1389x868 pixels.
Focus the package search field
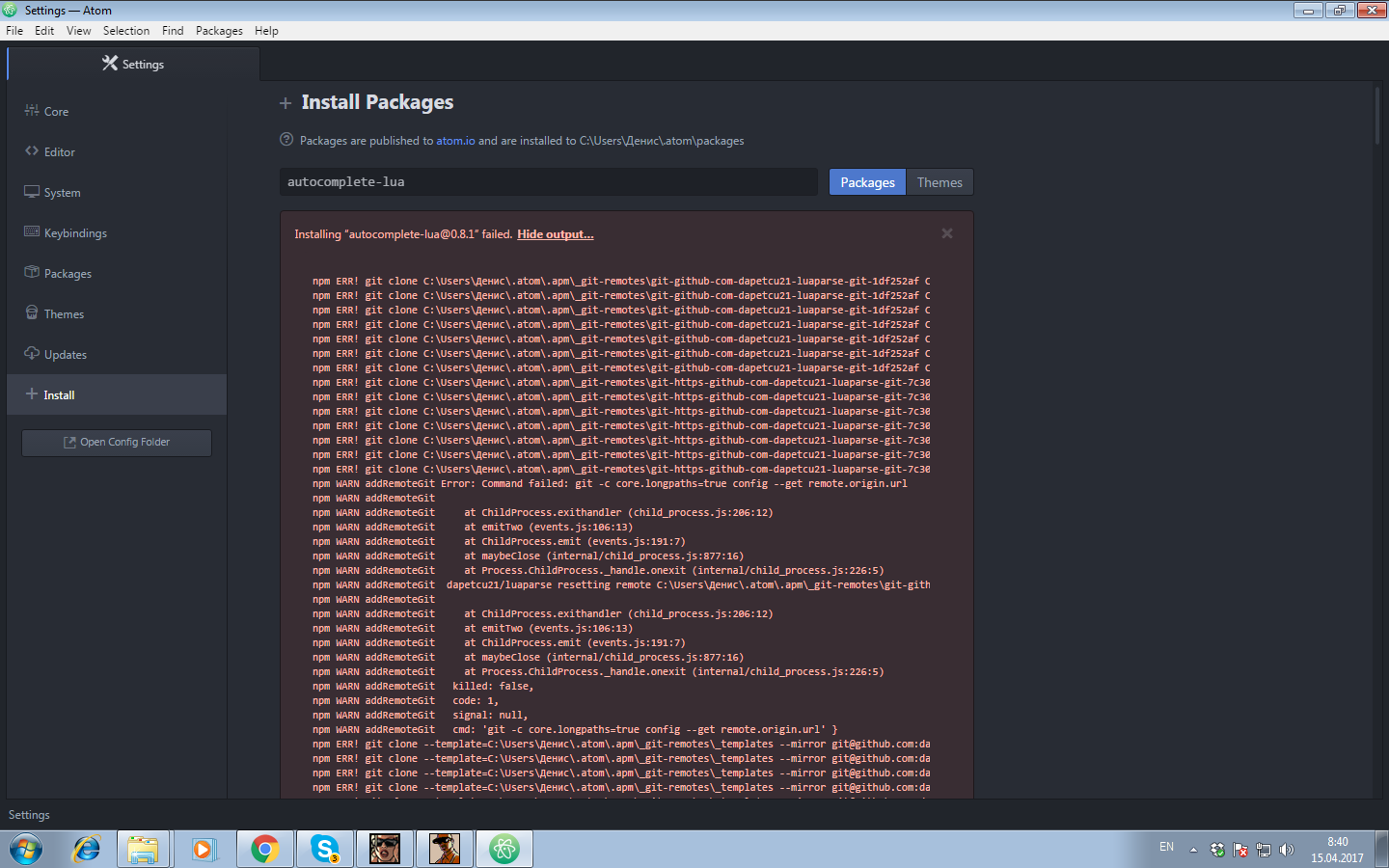point(549,182)
